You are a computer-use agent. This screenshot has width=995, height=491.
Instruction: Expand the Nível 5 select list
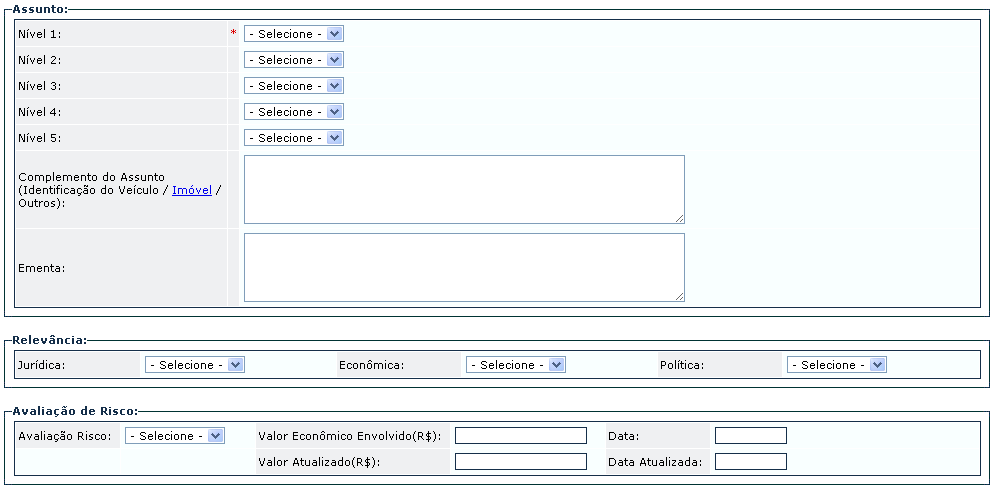coord(294,138)
